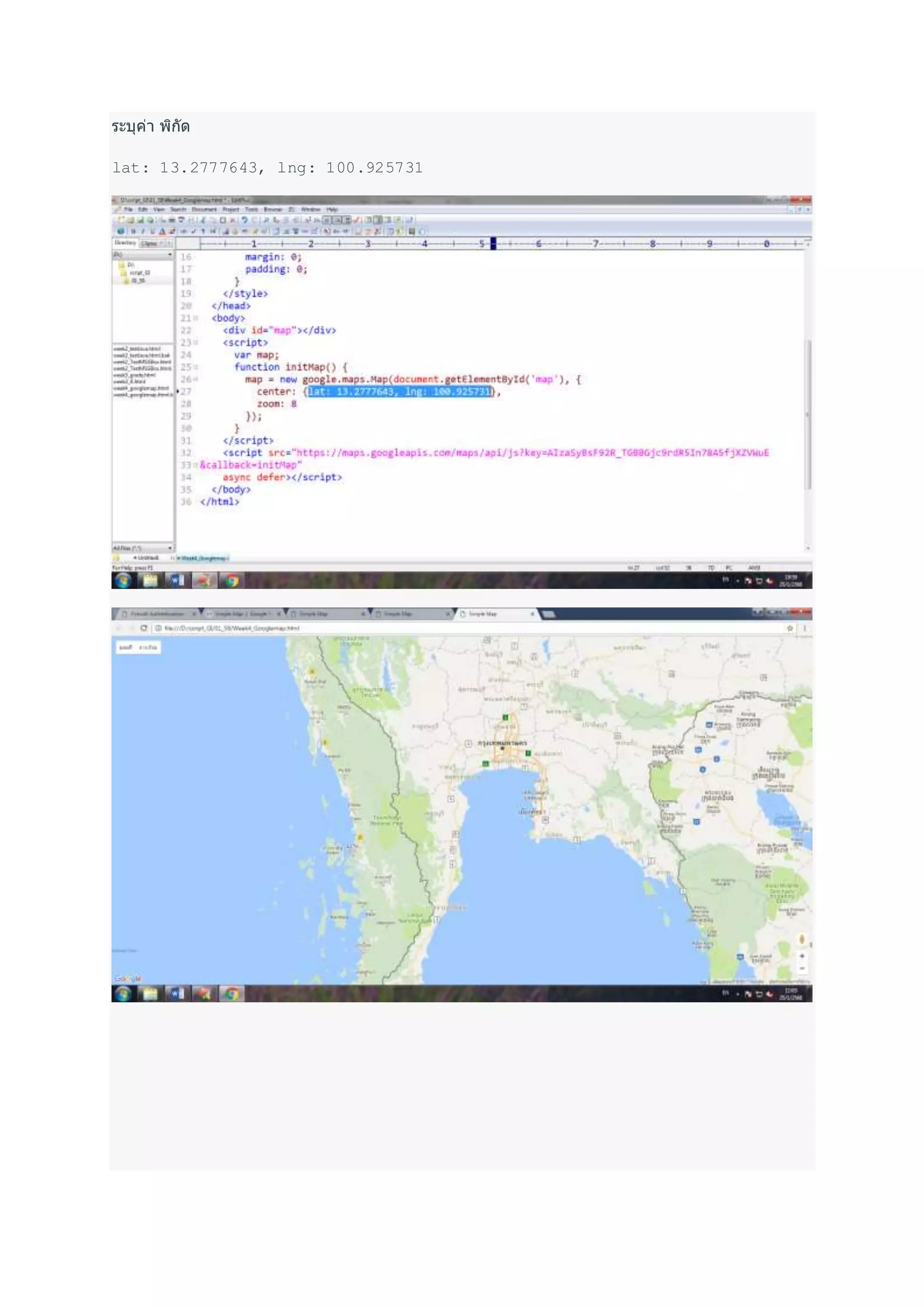Screen dimensions: 924x1307
Task: Click the browser globe icon in HTML toolbar
Action: [120, 231]
